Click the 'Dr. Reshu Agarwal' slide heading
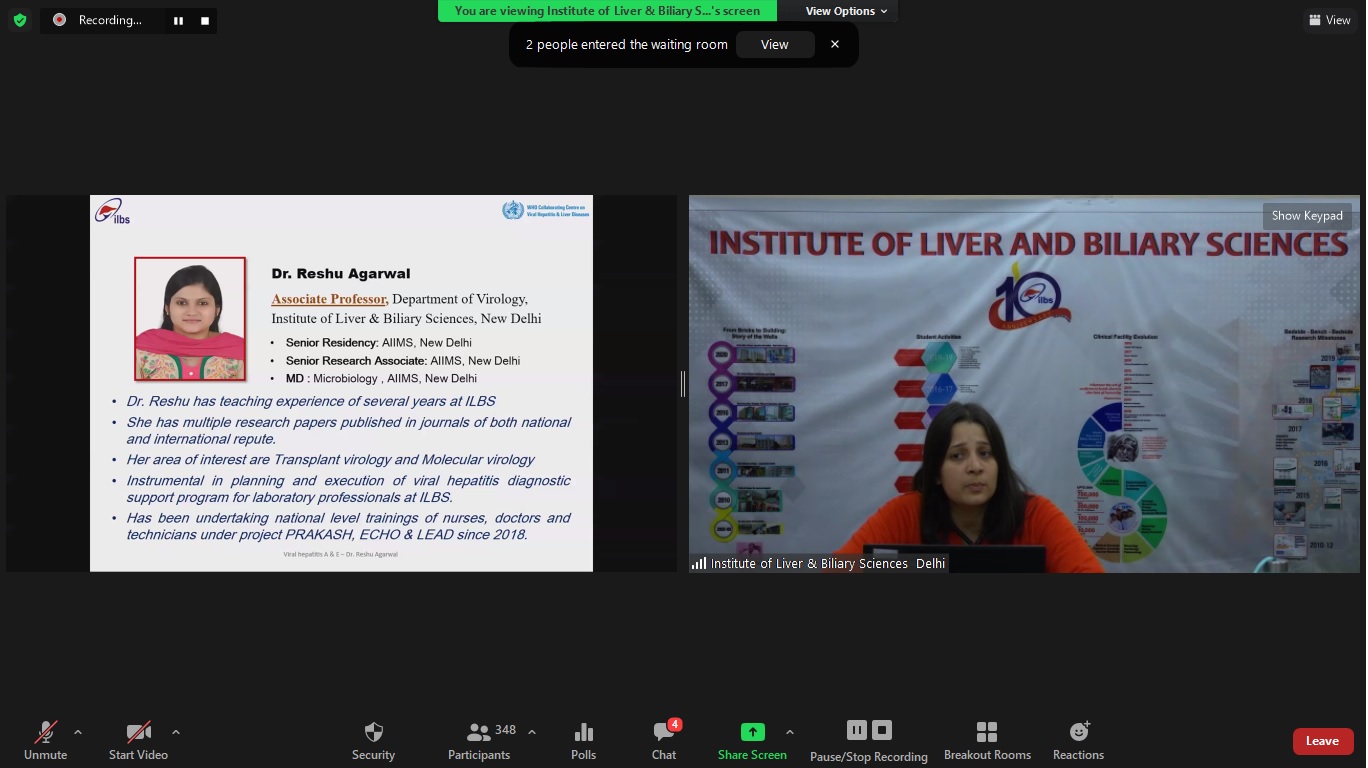The height and width of the screenshot is (768, 1368). pyautogui.click(x=341, y=273)
